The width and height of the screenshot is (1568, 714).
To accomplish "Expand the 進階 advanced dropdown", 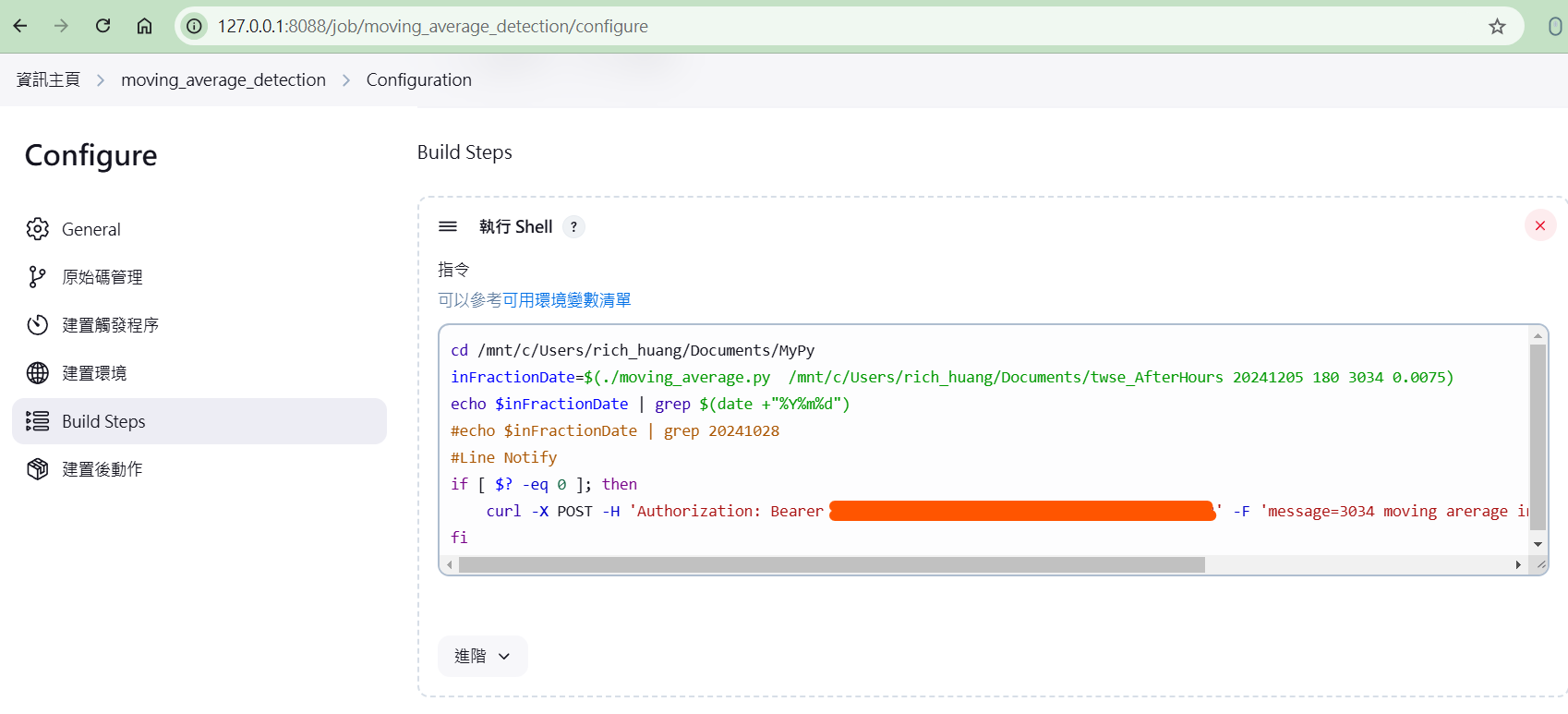I will coord(482,656).
